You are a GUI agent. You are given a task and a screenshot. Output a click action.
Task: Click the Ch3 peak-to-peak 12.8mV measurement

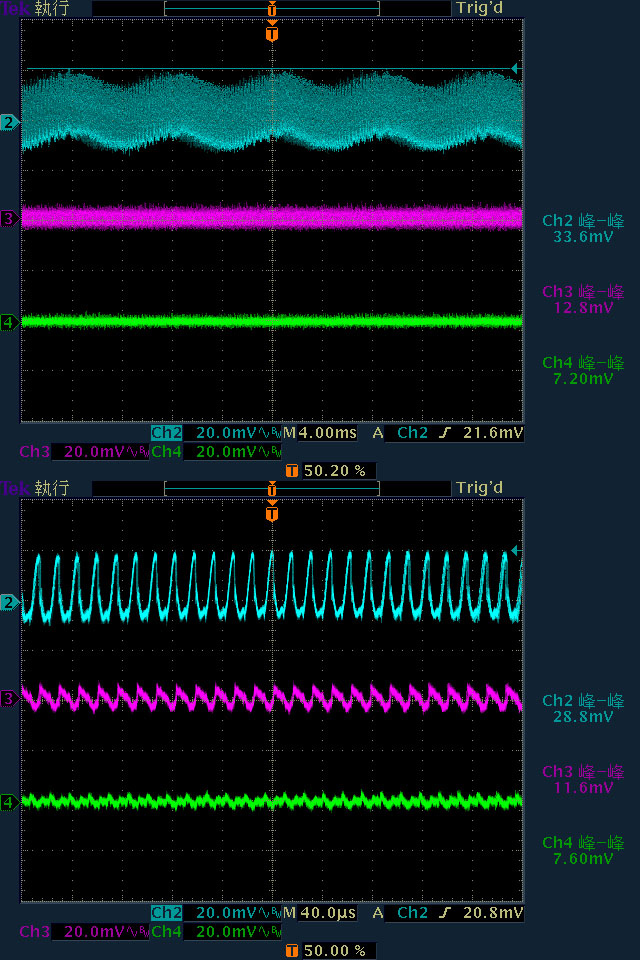pyautogui.click(x=583, y=299)
